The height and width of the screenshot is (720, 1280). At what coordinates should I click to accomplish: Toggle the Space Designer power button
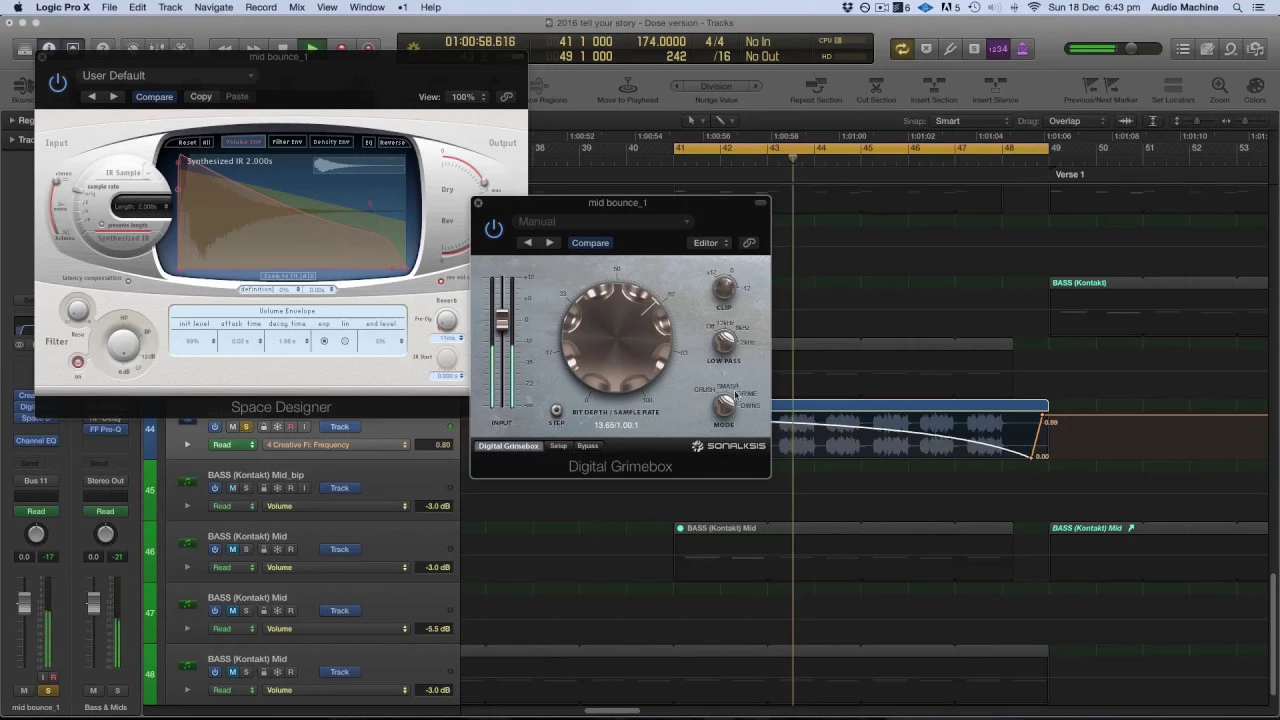pyautogui.click(x=58, y=83)
